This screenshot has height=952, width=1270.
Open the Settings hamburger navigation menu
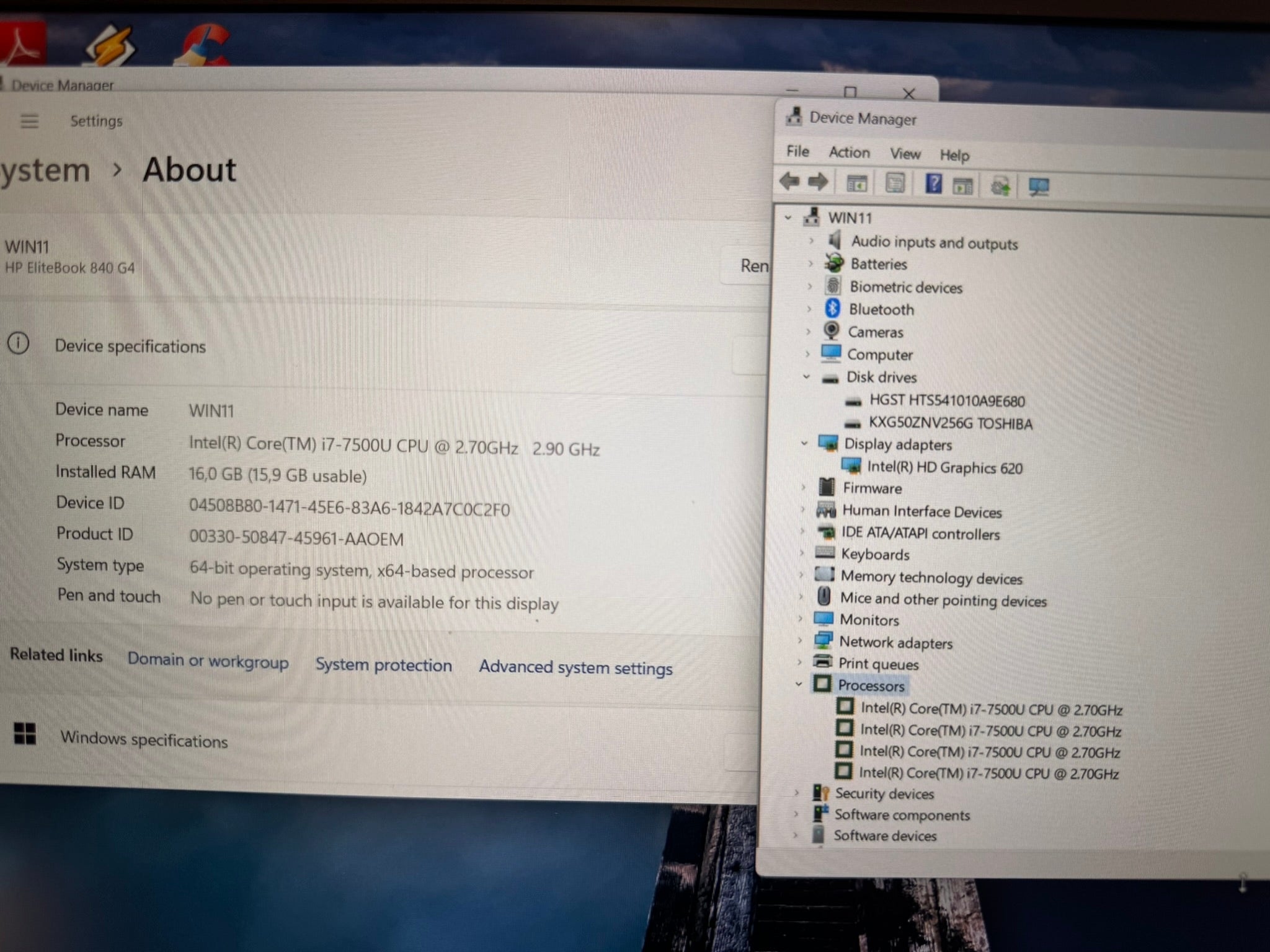click(x=29, y=121)
